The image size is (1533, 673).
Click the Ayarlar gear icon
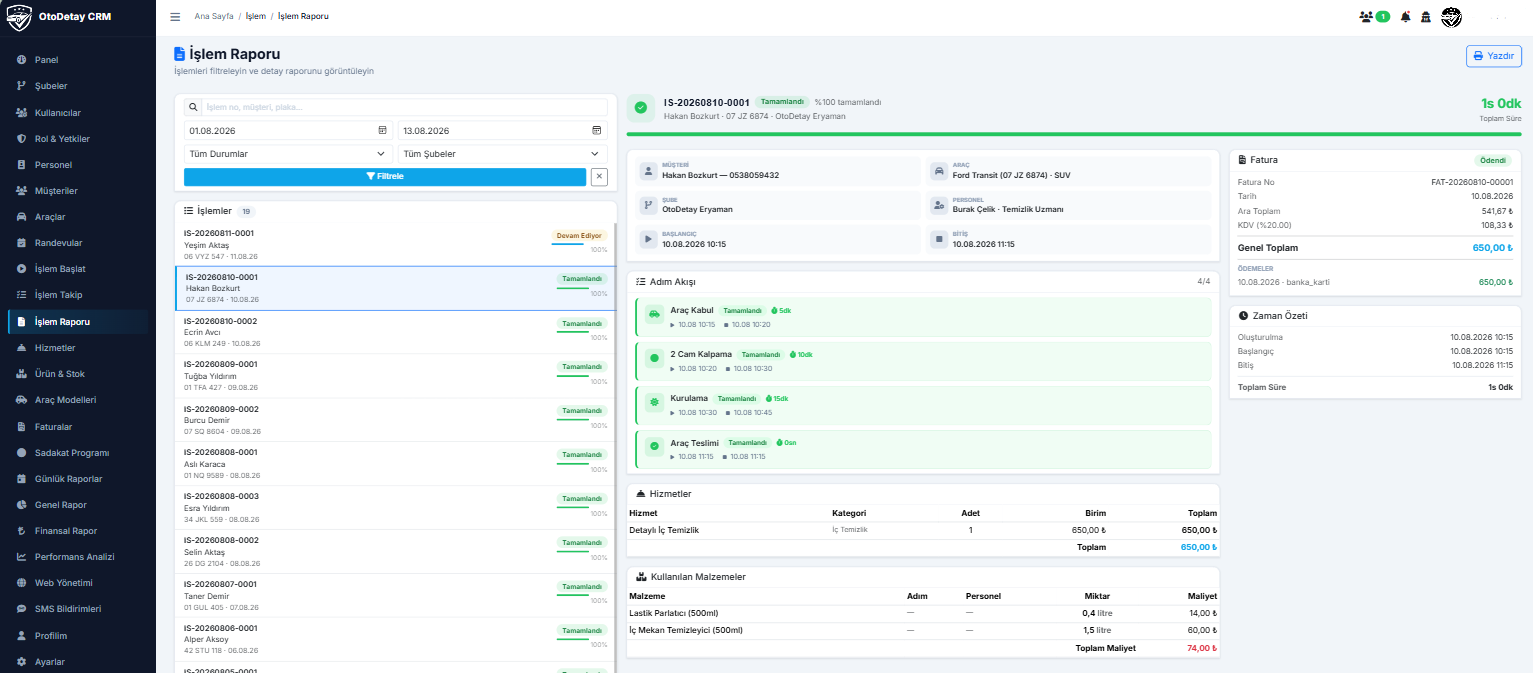[x=22, y=662]
